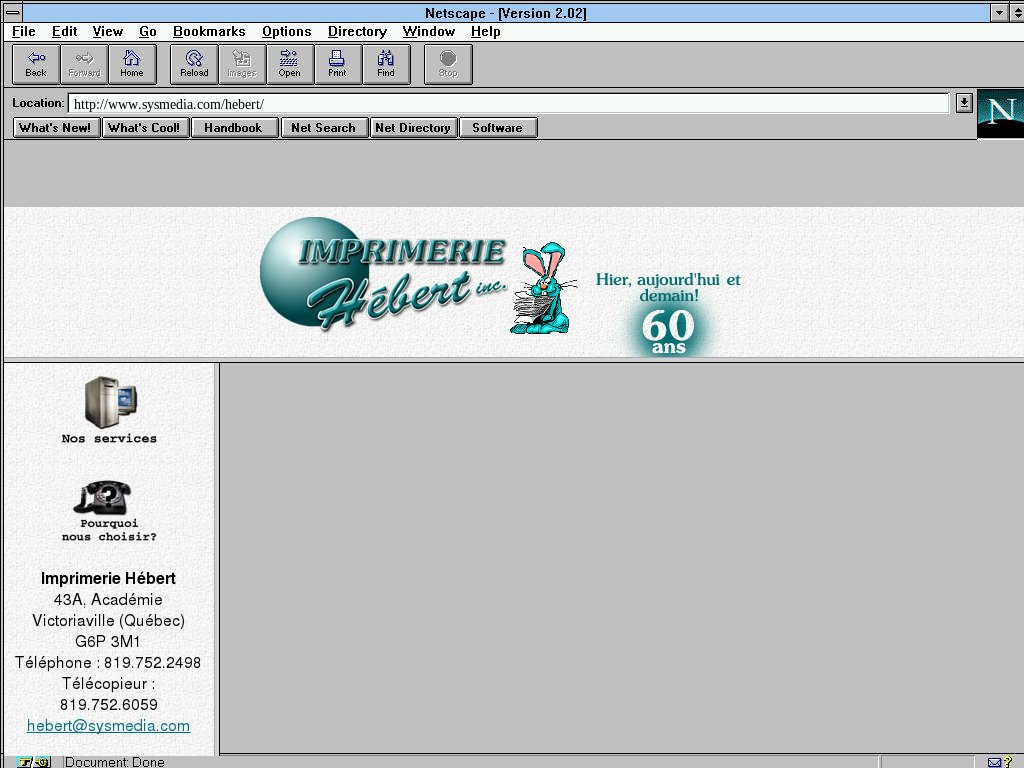Click inside the Location URL field

coord(500,104)
